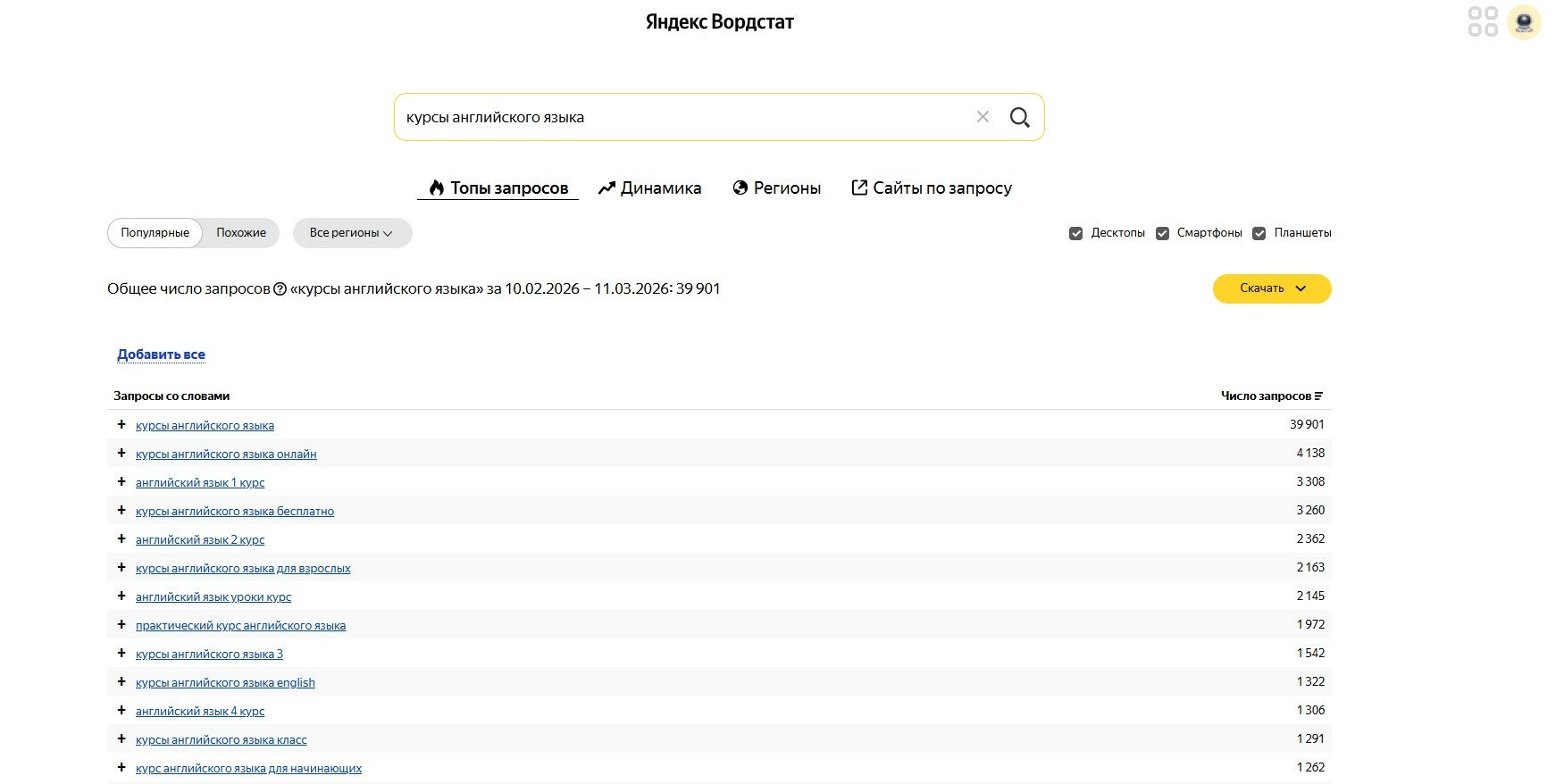The image size is (1564, 784).
Task: Open the user profile avatar
Action: 1524,22
